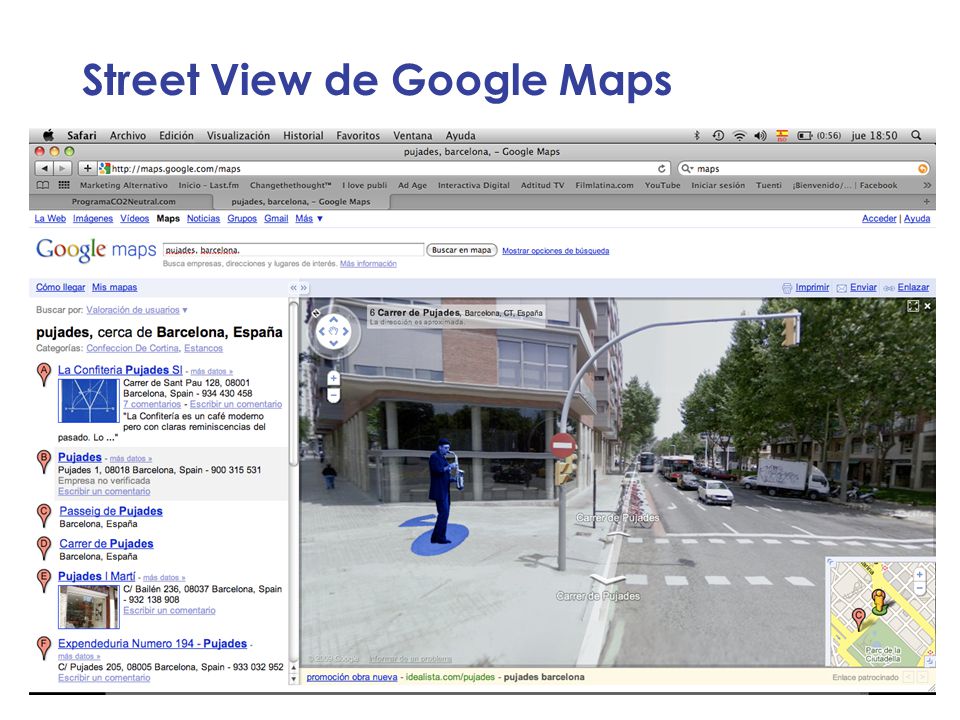Click the Google Maps search field
Image resolution: width=960 pixels, height=720 pixels.
(293, 250)
